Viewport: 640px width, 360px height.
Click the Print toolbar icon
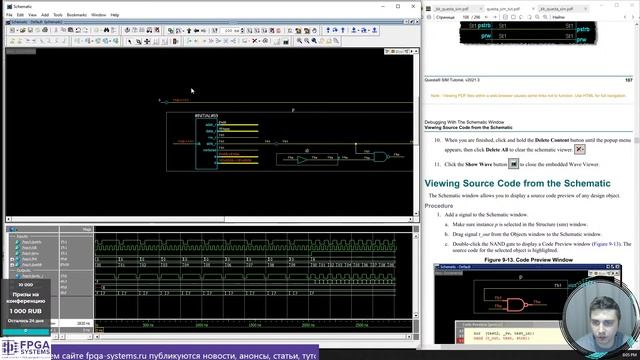coord(45,30)
